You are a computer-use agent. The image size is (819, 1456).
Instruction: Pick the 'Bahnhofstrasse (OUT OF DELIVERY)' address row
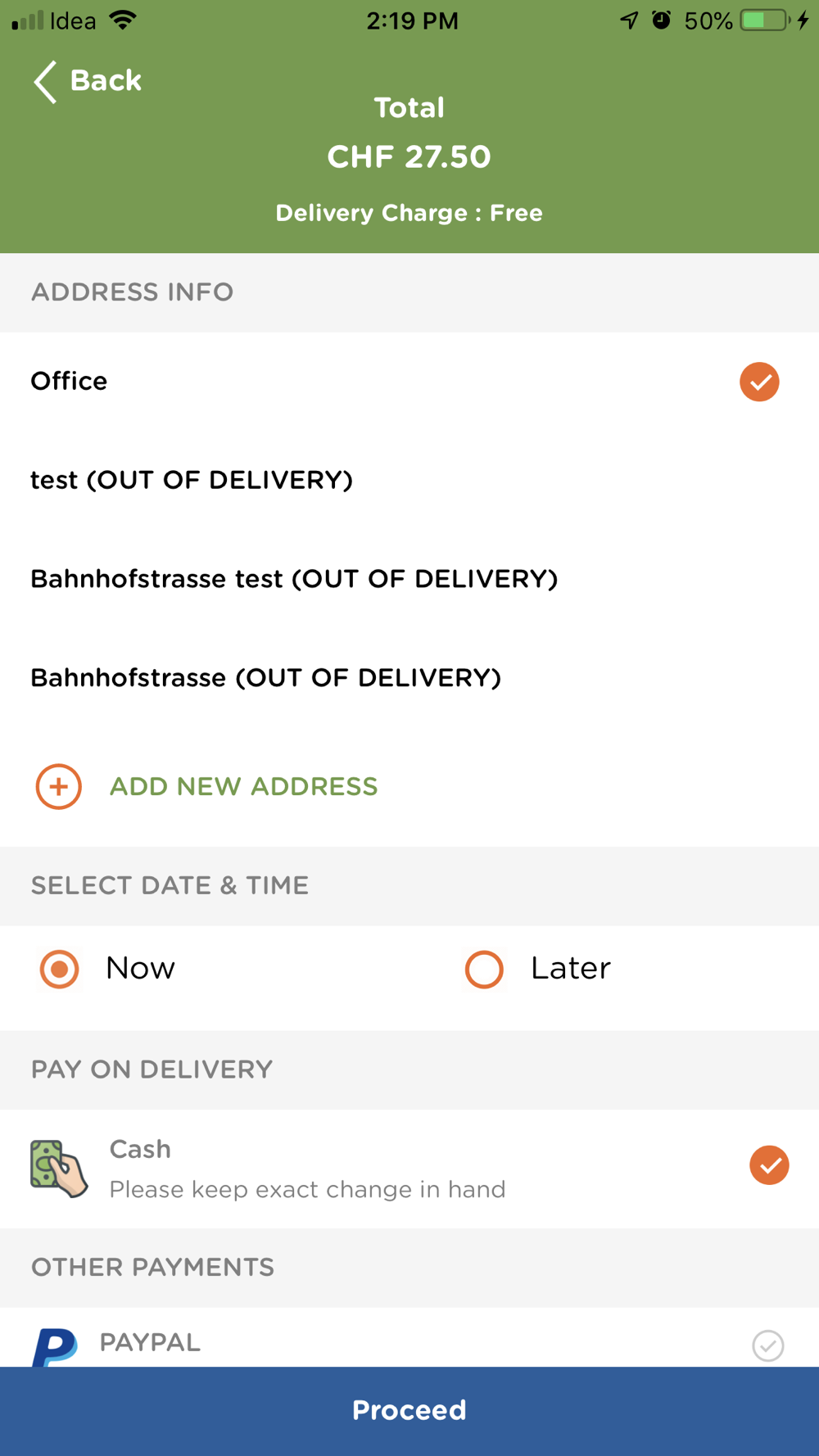(x=265, y=678)
